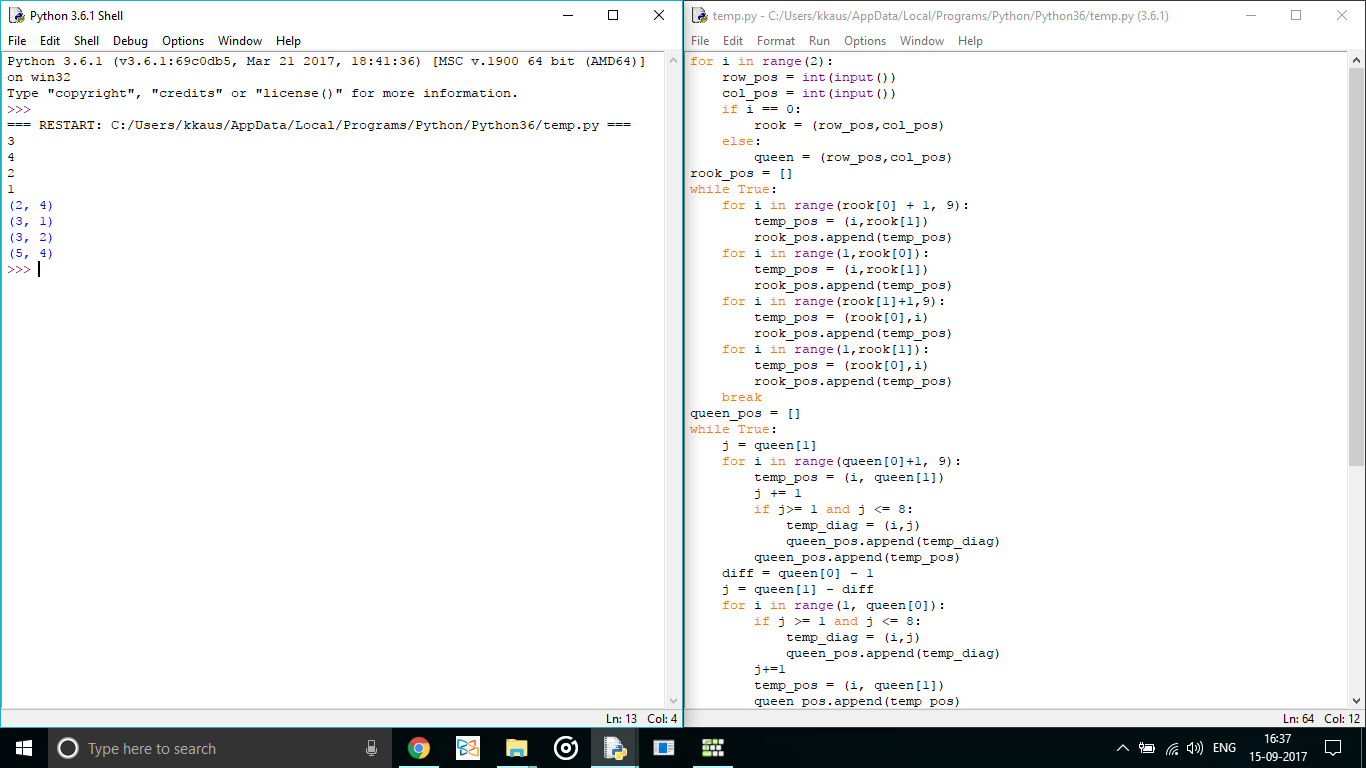Image resolution: width=1366 pixels, height=768 pixels.
Task: Click 'queen = (row_pos,col_pos)' code line
Action: tap(853, 157)
